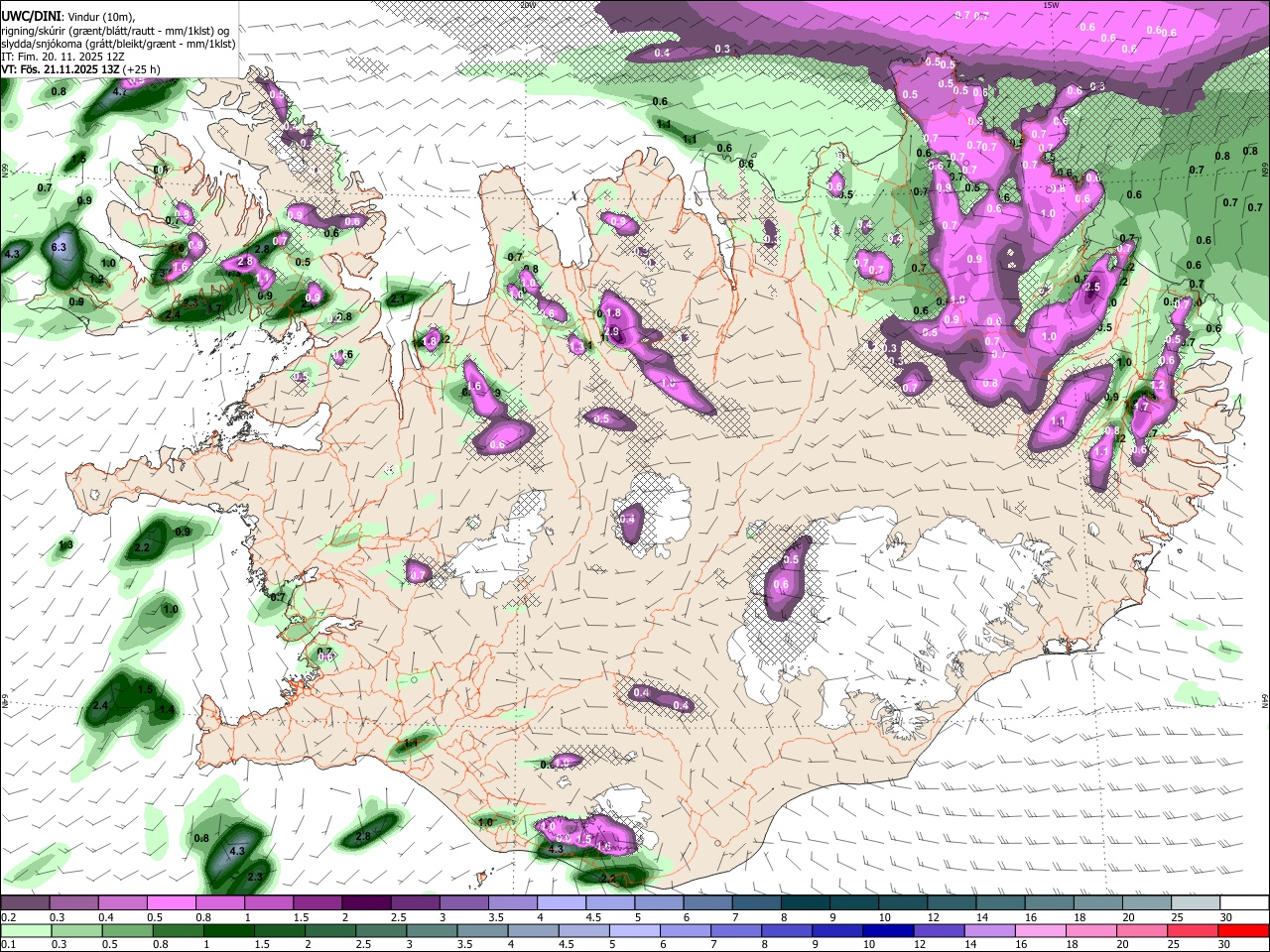Click the "slydda/snjókoma" description line
This screenshot has width=1270, height=952.
(x=118, y=44)
